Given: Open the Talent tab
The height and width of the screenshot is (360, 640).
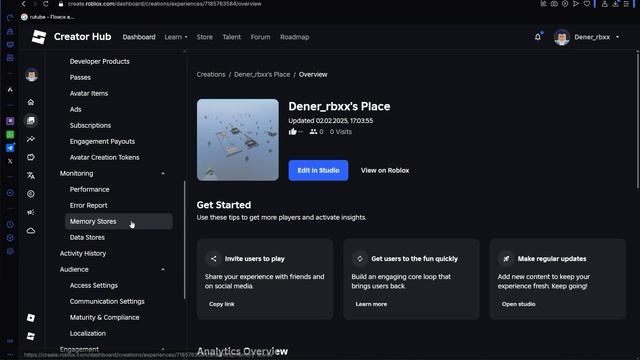Looking at the screenshot, I should [231, 37].
